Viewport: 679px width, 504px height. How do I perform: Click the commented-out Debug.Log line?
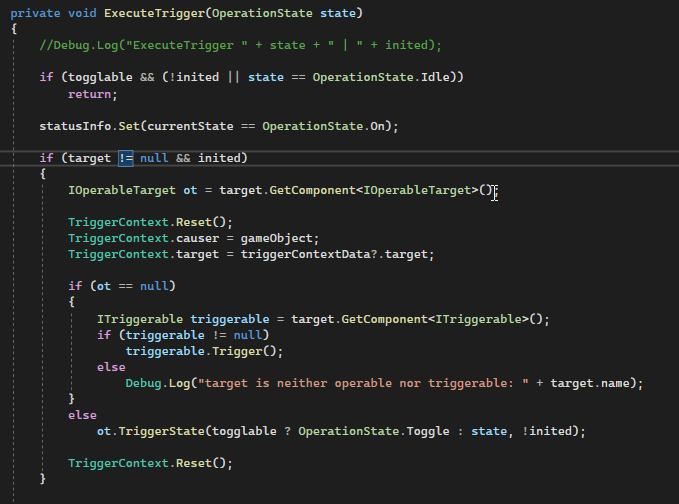pos(240,46)
